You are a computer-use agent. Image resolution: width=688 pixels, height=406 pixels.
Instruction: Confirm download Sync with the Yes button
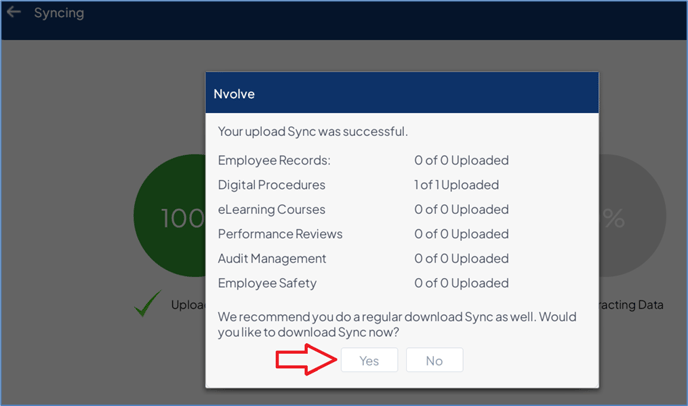(369, 360)
